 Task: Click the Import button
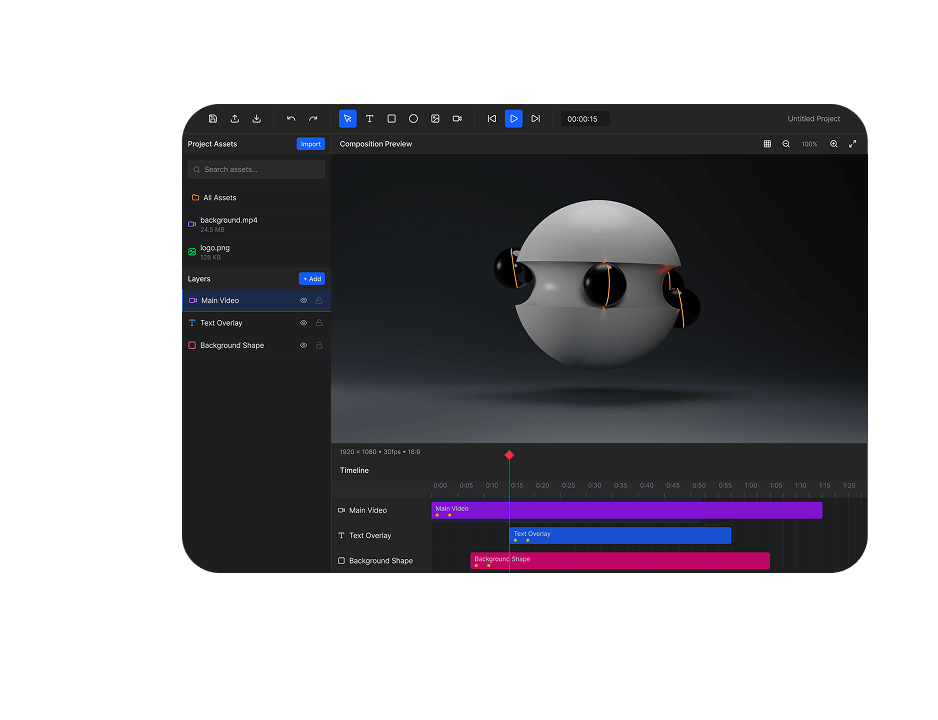coord(311,144)
